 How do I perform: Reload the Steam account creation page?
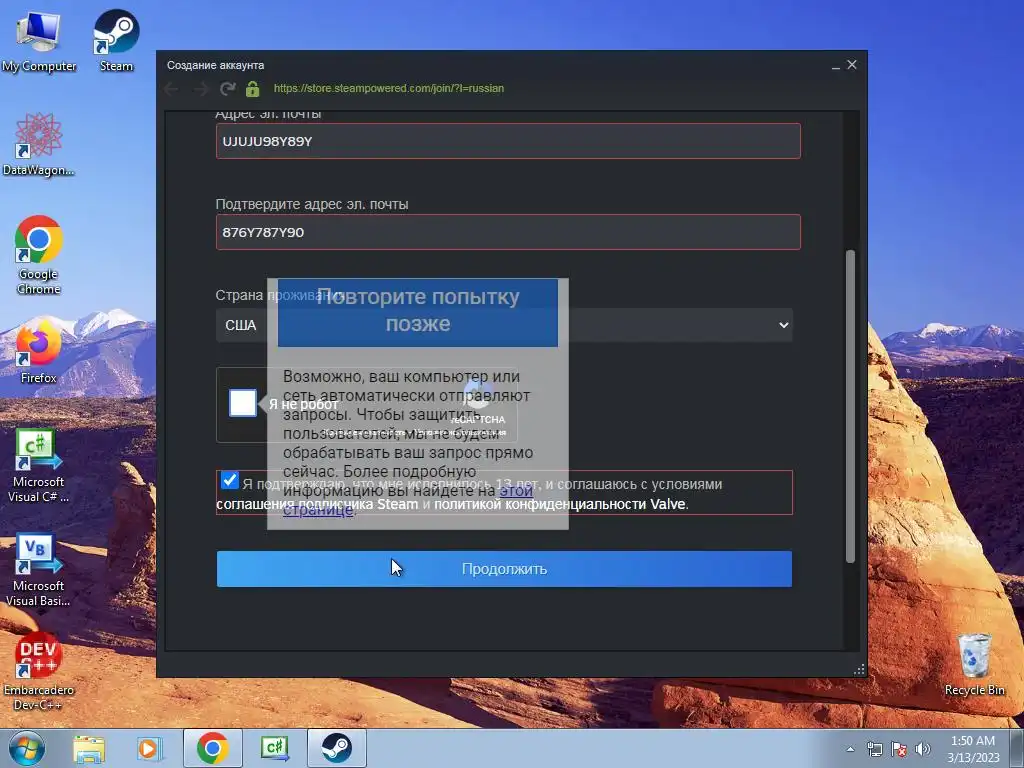tap(227, 89)
